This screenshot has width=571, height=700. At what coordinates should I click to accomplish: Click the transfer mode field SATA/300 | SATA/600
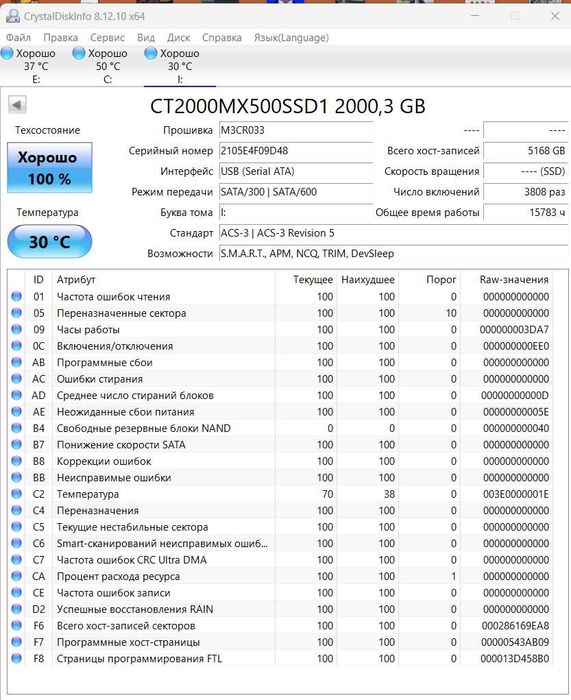[x=296, y=192]
